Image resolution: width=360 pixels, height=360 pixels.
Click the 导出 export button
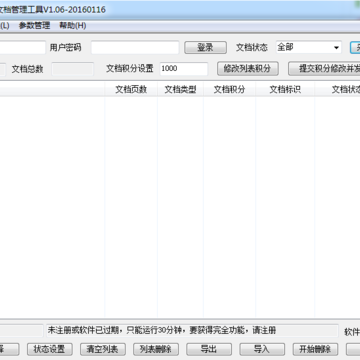[x=209, y=349]
